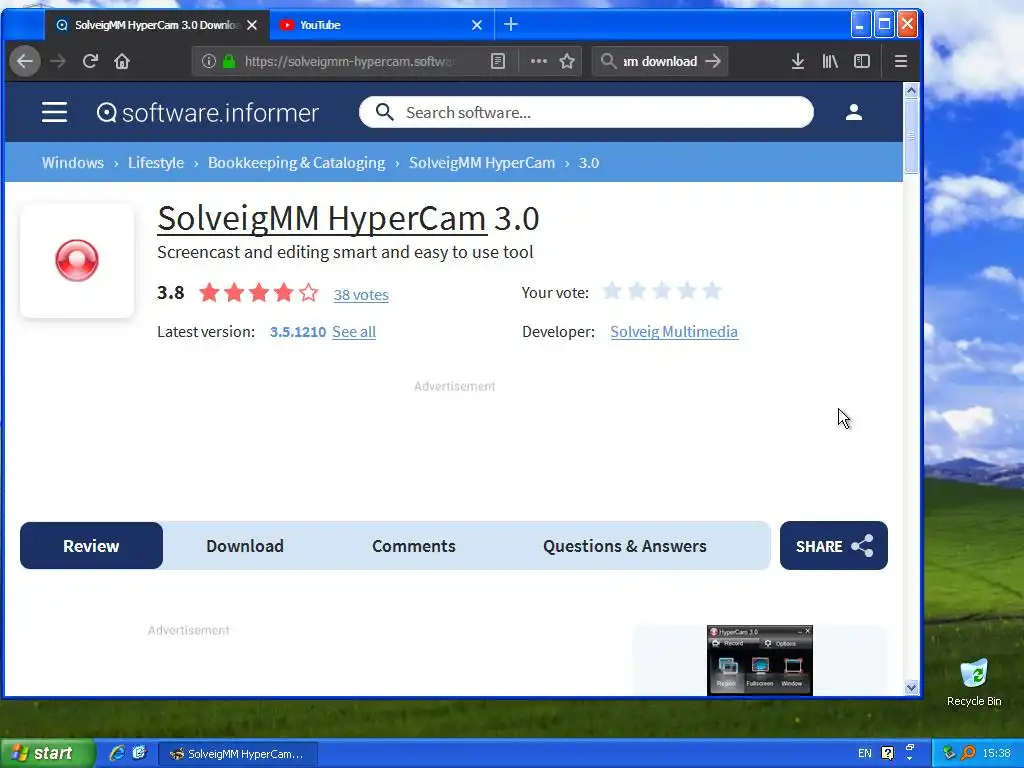This screenshot has height=768, width=1024.
Task: Click the HyperCam red record app icon
Action: pos(77,261)
